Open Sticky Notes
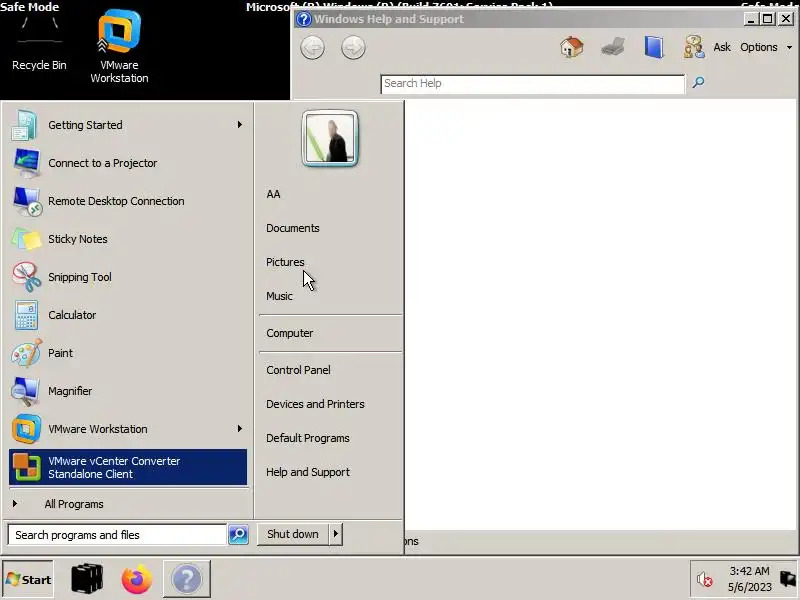This screenshot has width=800, height=600. pos(128,239)
